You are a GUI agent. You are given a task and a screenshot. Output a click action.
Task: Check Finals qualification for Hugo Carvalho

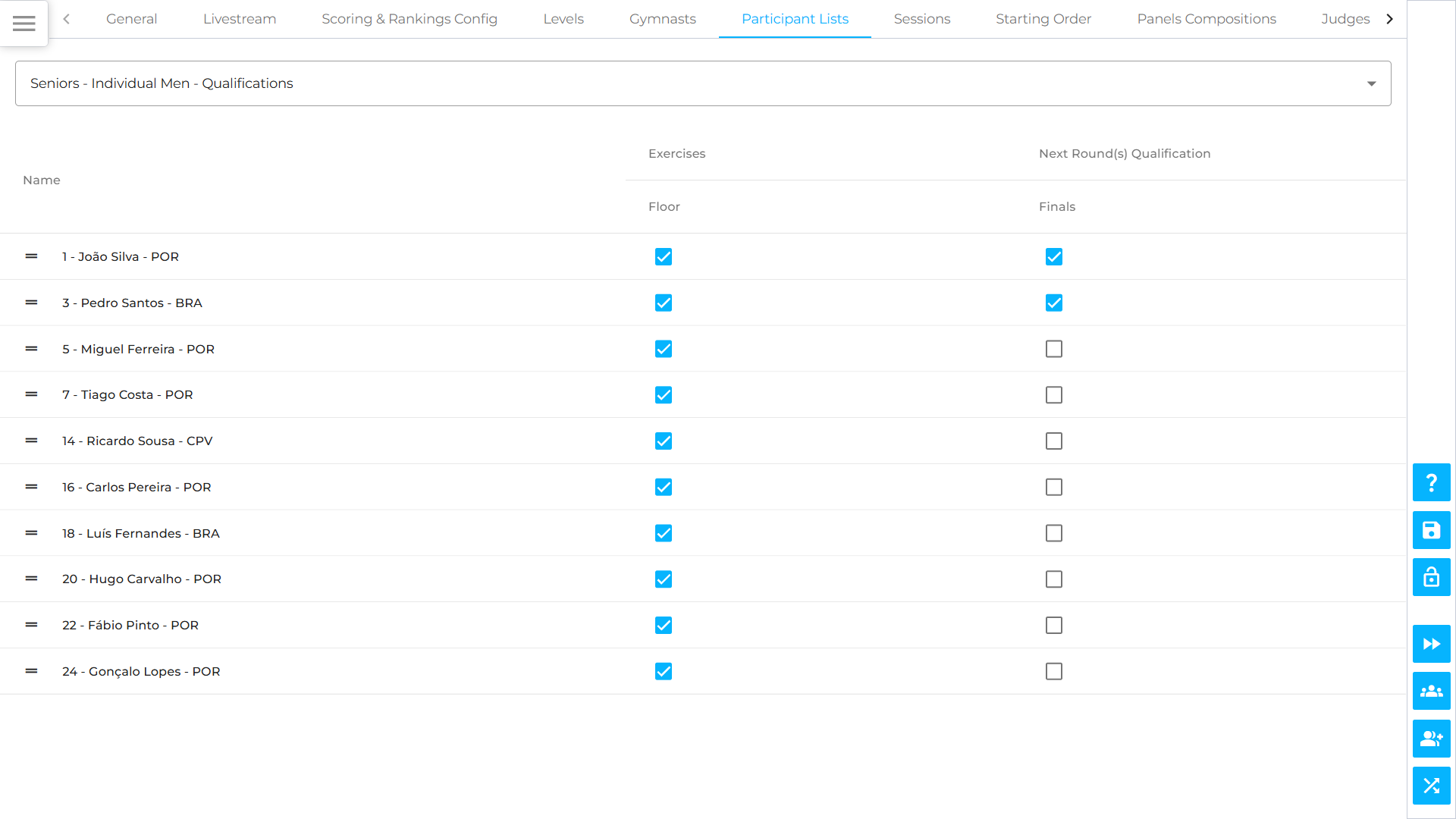[1054, 579]
